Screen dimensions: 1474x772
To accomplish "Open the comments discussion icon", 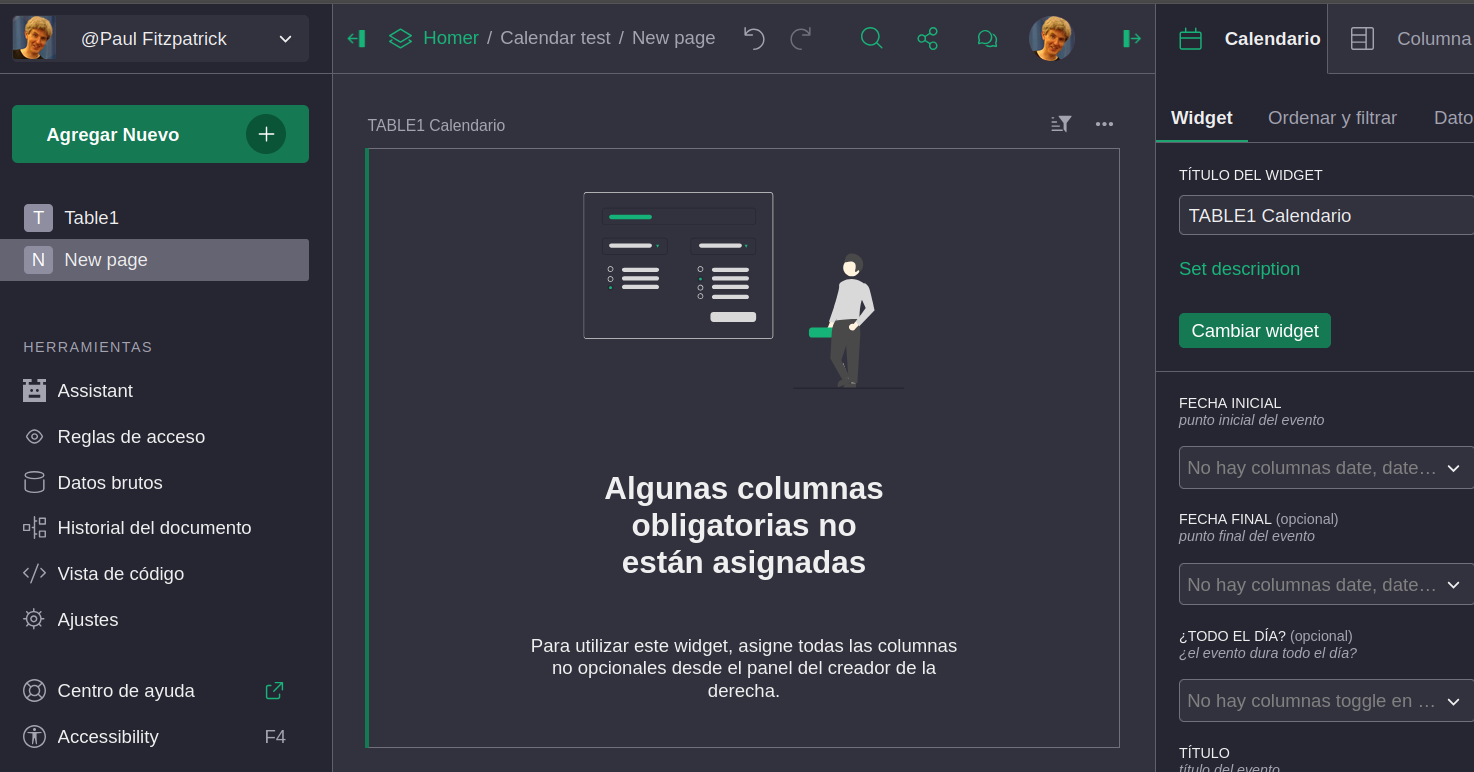I will tap(986, 39).
